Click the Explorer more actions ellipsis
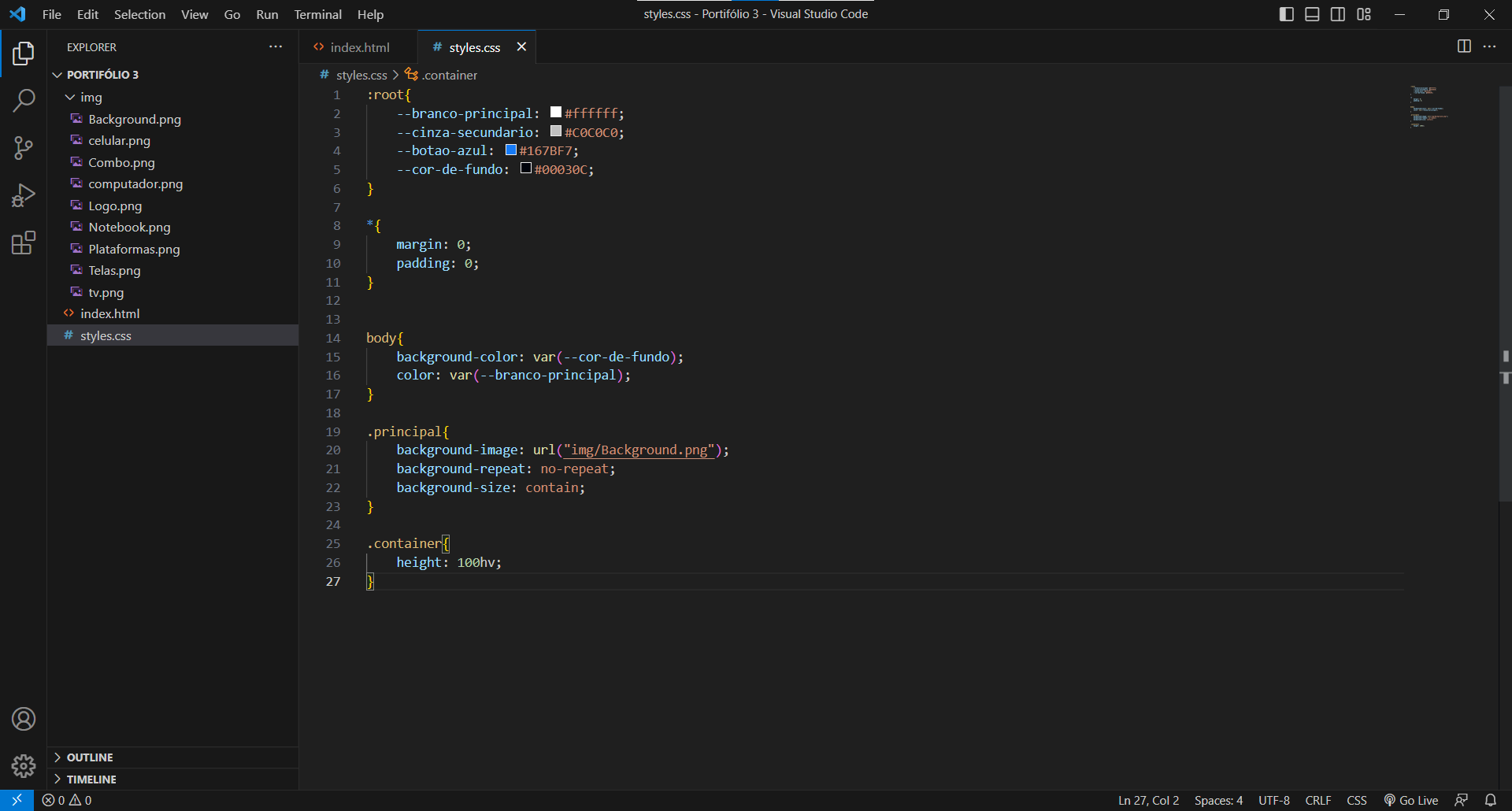This screenshot has height=811, width=1512. click(x=276, y=47)
